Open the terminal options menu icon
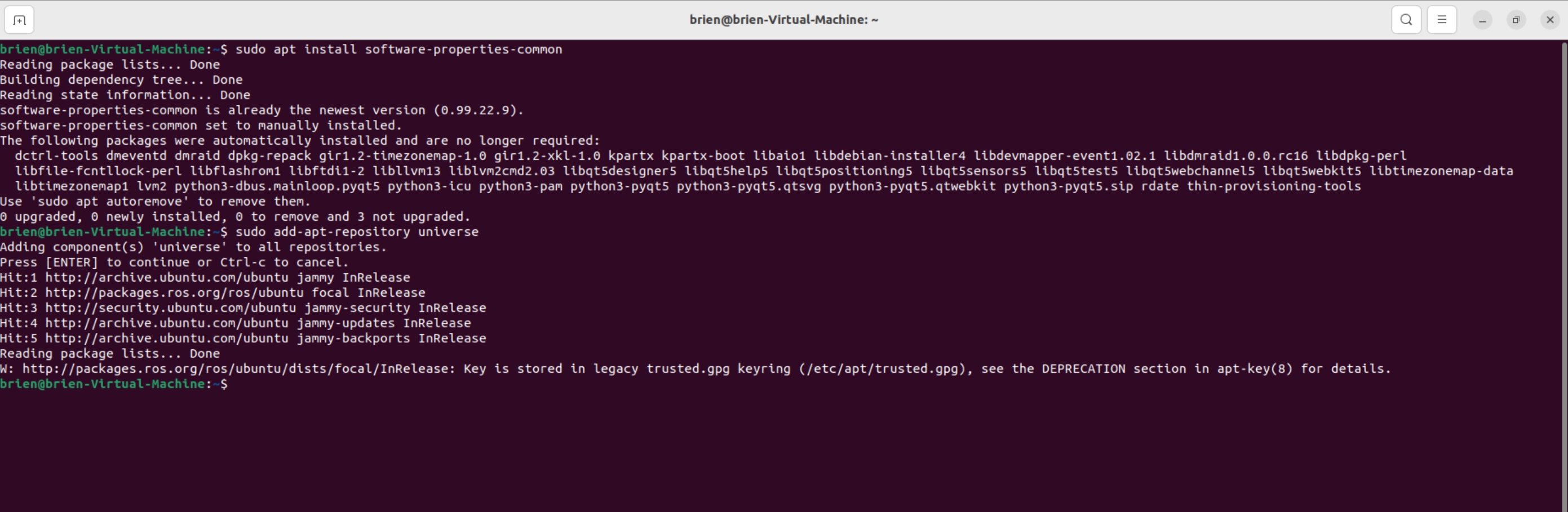 1441,20
